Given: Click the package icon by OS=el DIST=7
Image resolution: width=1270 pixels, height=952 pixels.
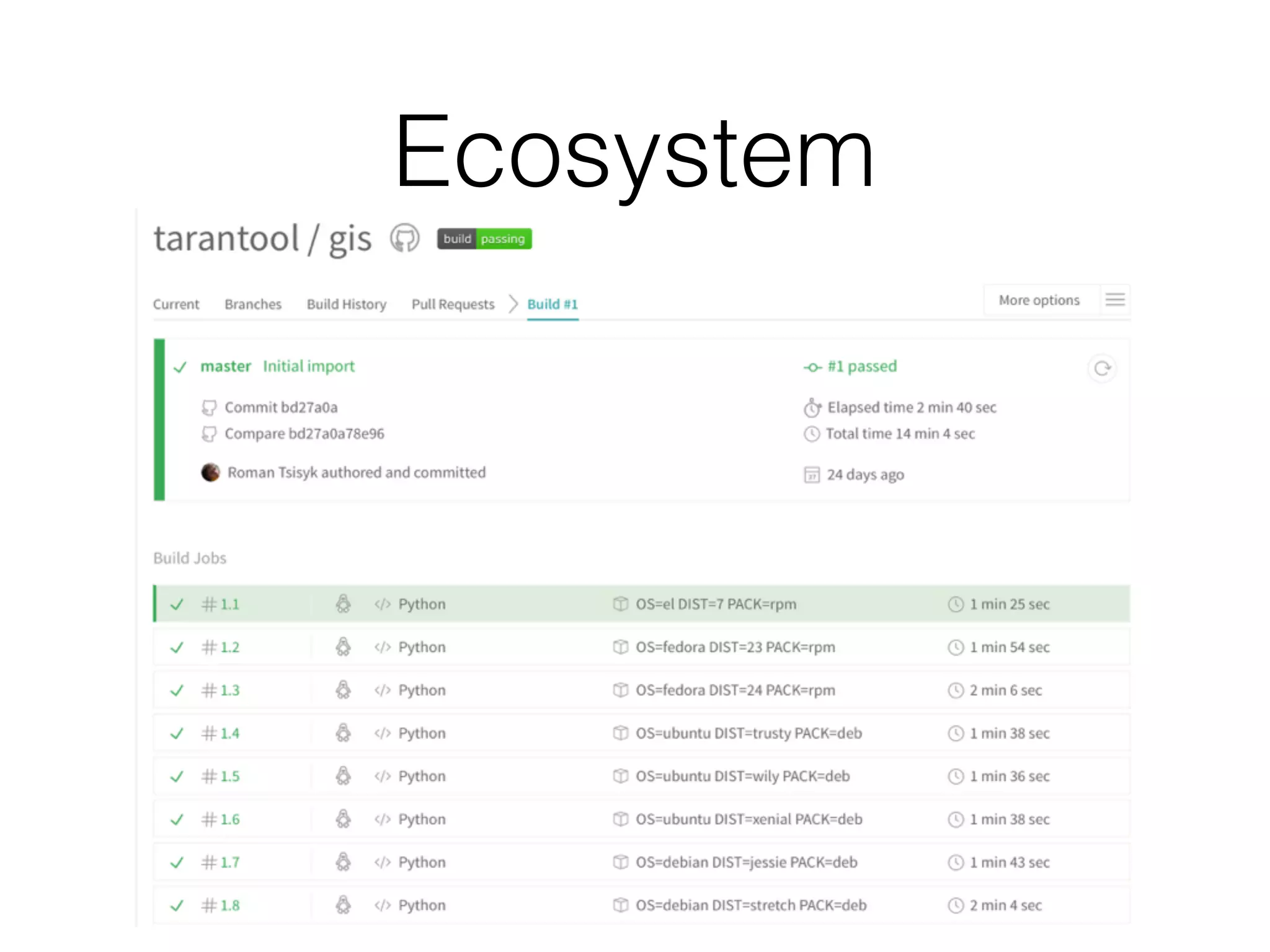Looking at the screenshot, I should 620,604.
